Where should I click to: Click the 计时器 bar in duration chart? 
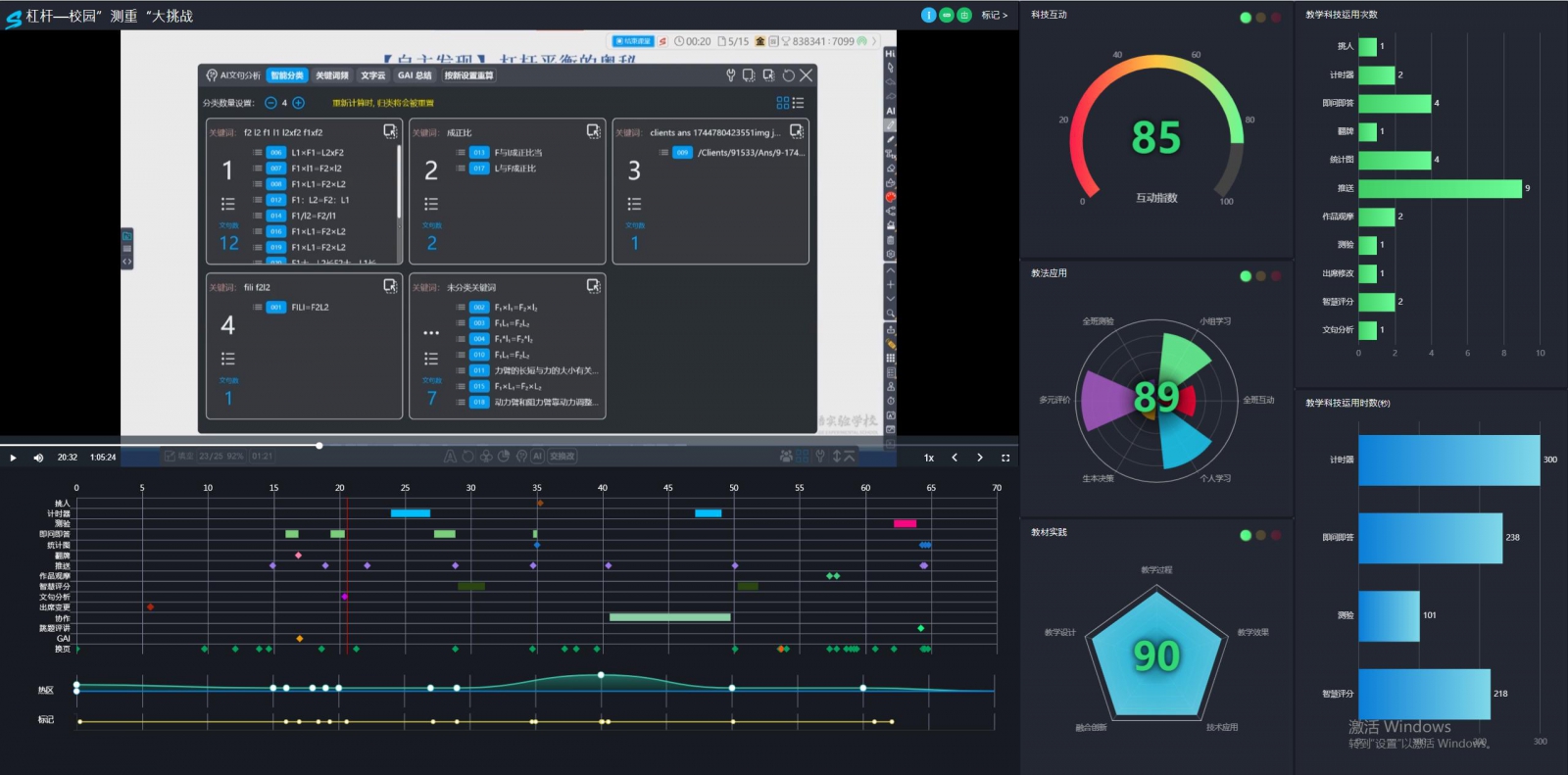coord(1448,460)
